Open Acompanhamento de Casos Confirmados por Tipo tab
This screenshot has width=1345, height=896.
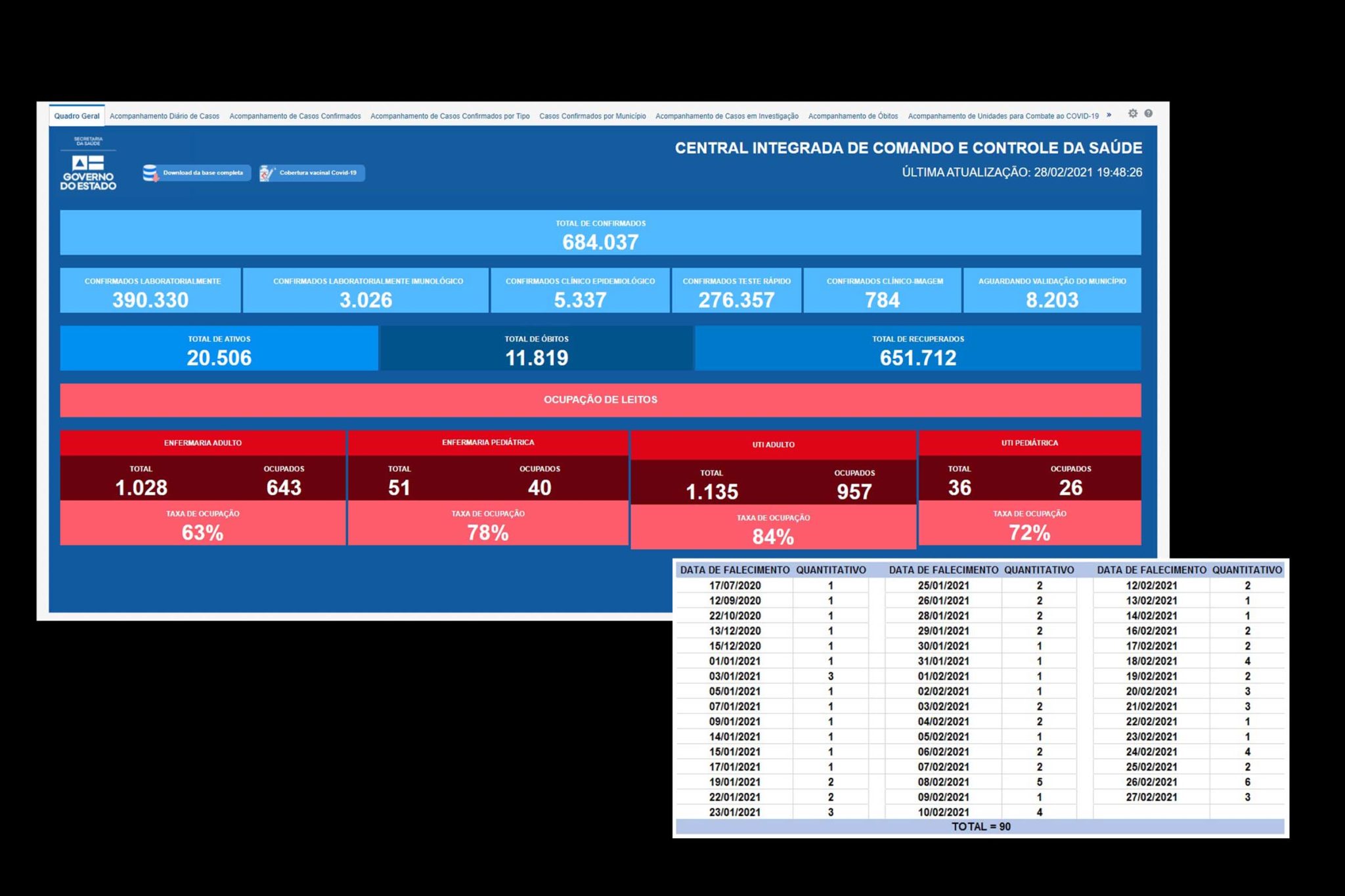pos(450,116)
